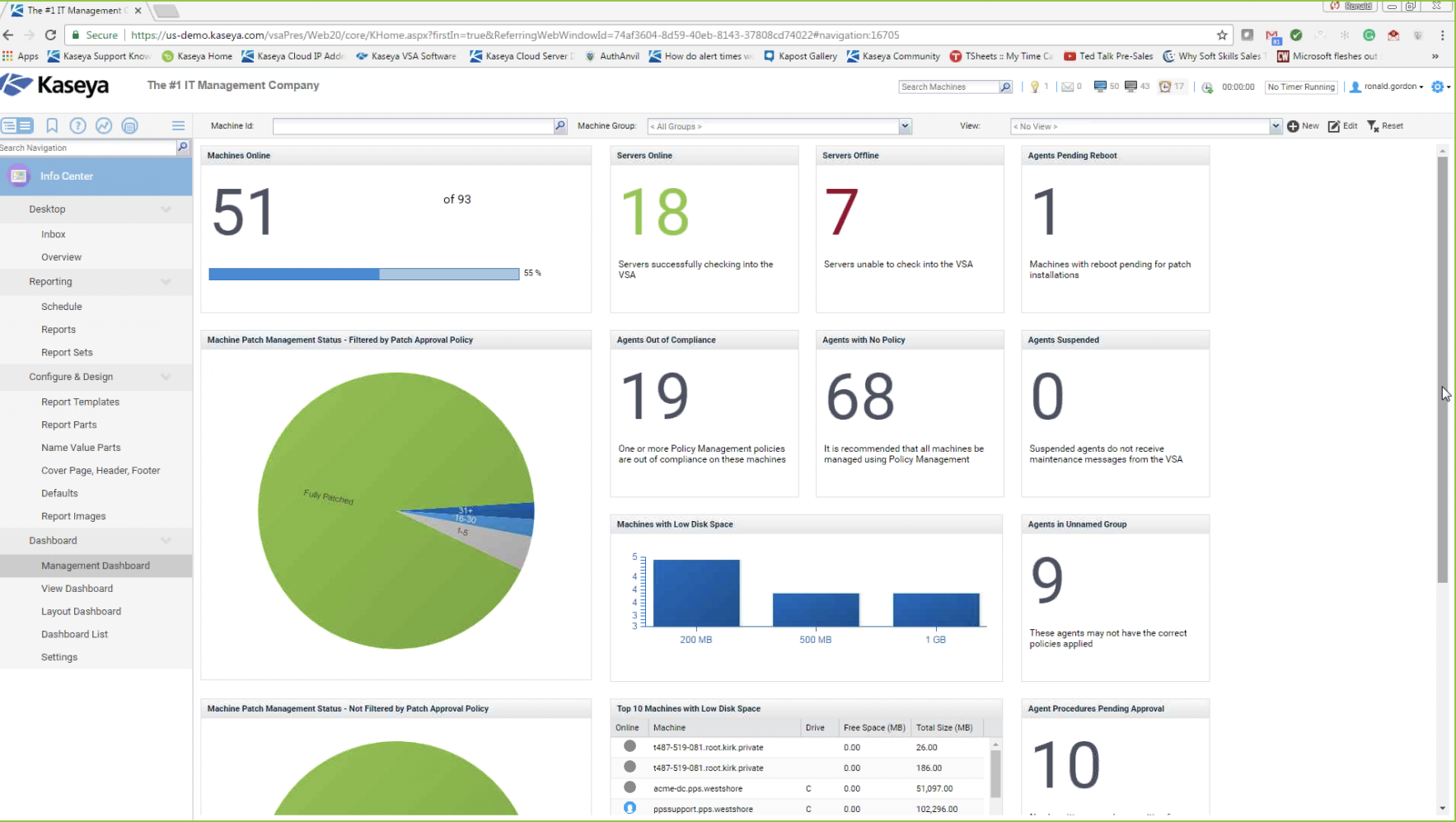
Task: Open Report Templates in the navigation
Action: (80, 402)
